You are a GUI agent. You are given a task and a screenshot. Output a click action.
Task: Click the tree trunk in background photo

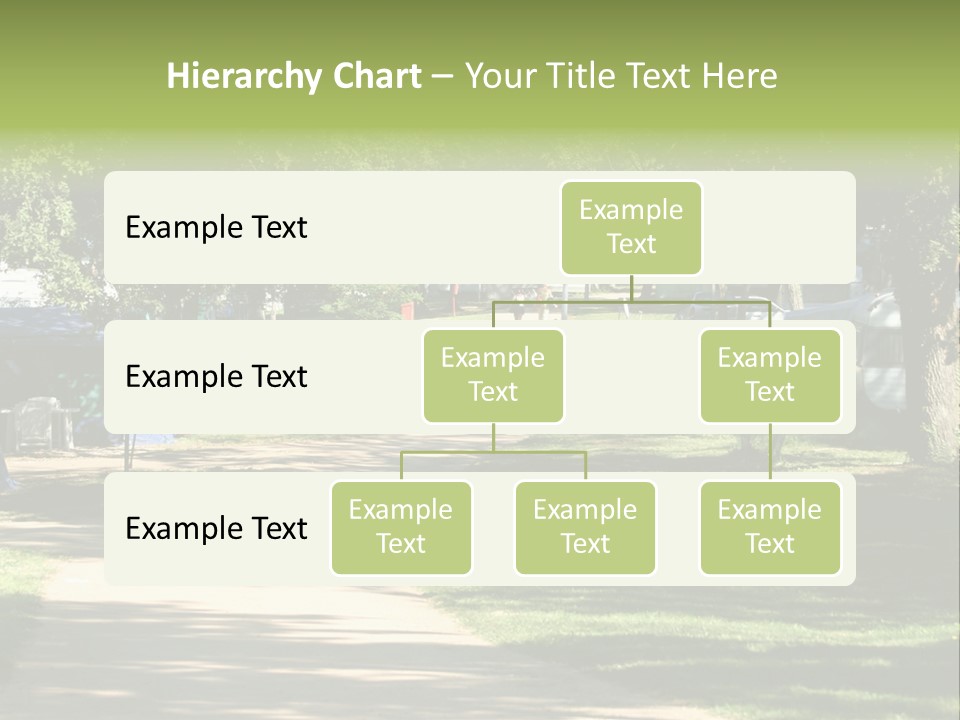pyautogui.click(x=935, y=400)
